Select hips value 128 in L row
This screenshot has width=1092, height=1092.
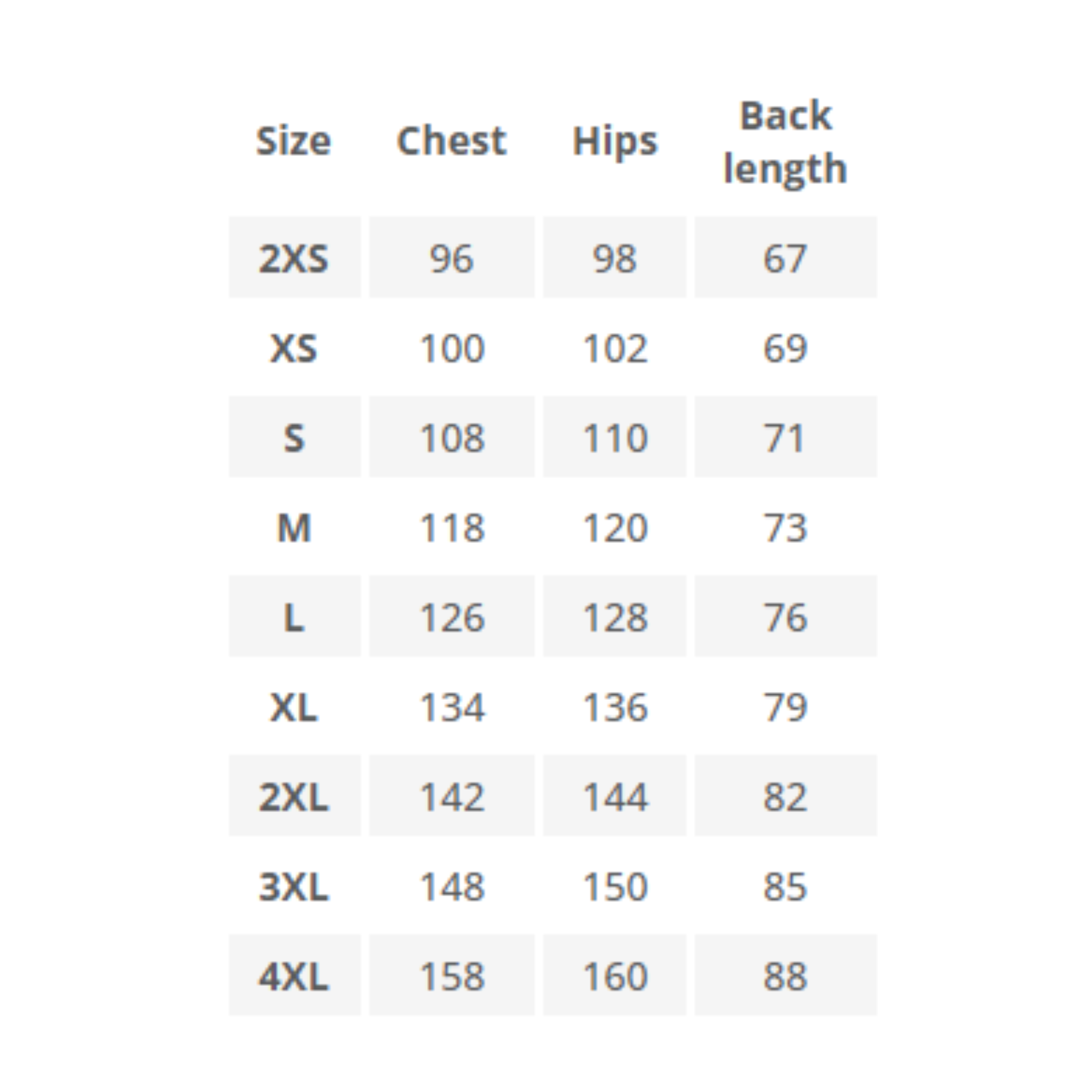(x=615, y=617)
